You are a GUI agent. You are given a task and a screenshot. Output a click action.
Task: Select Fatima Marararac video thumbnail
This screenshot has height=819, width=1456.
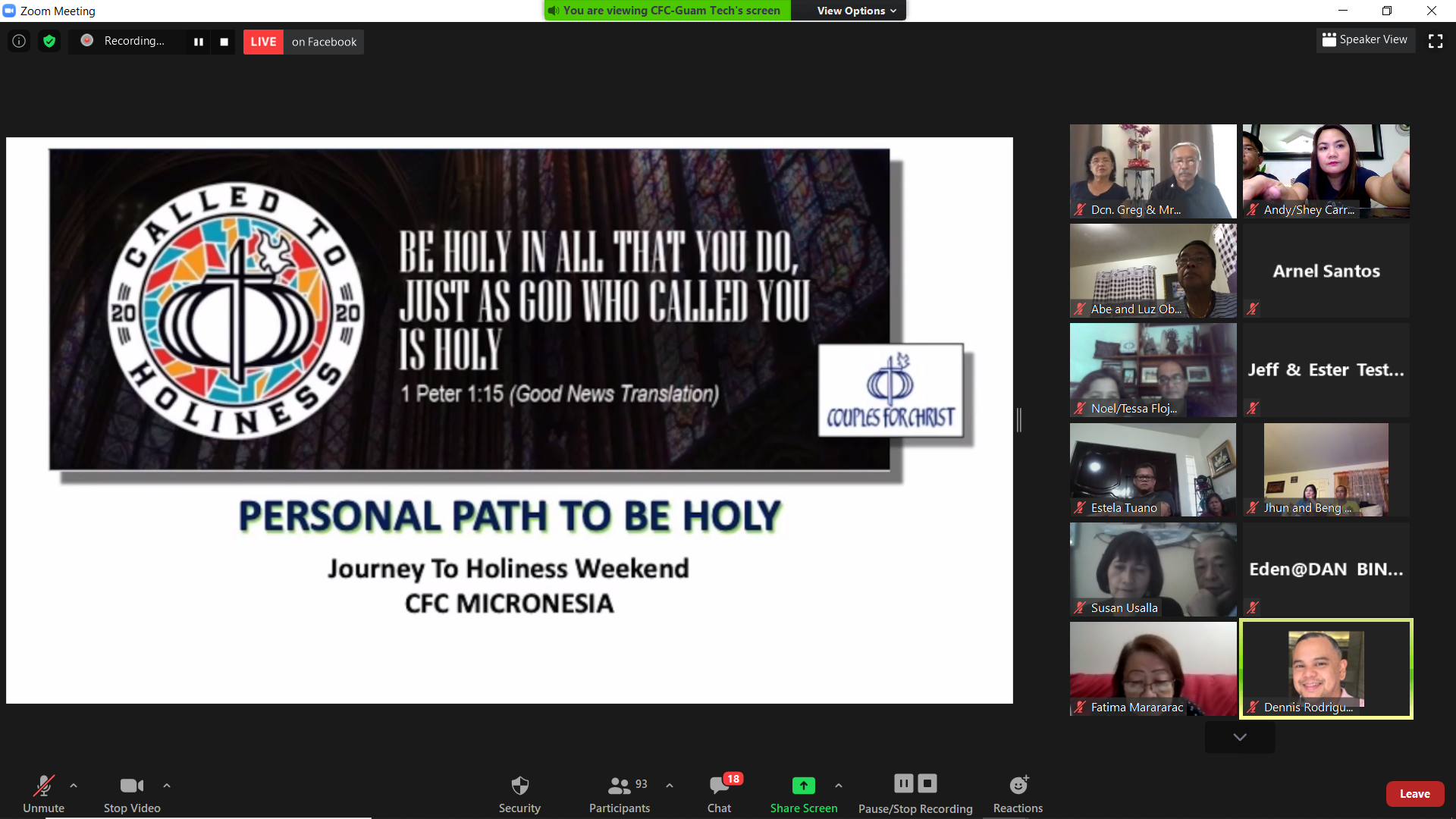(x=1153, y=669)
